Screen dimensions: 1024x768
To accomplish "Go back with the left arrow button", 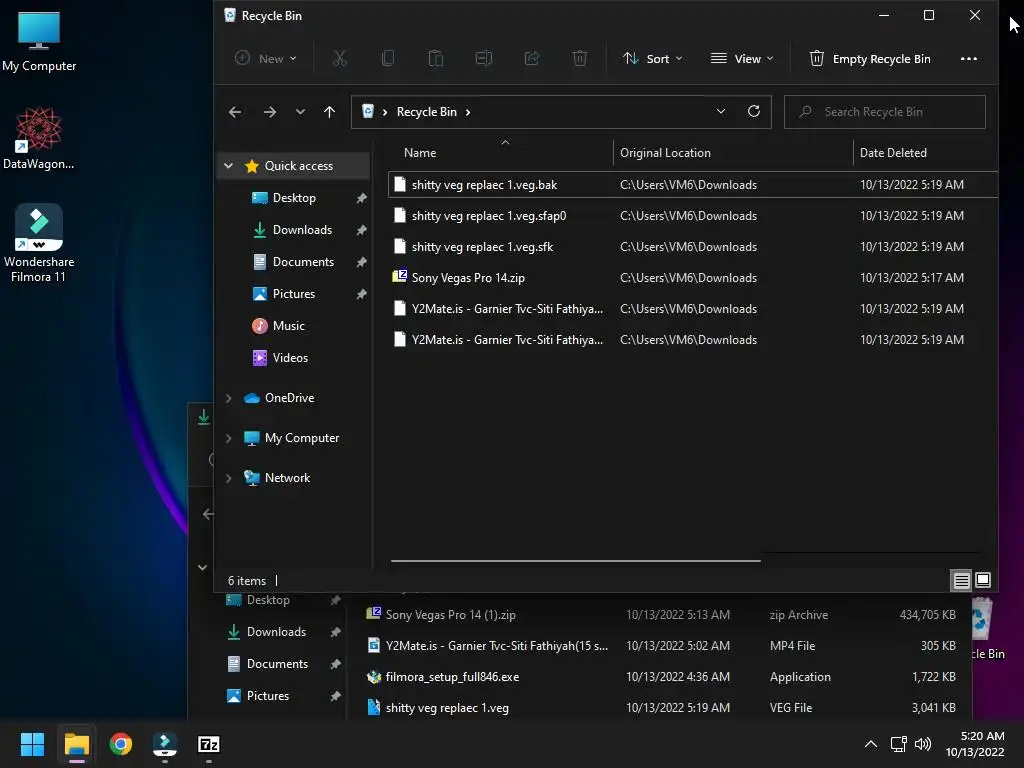I will point(235,112).
